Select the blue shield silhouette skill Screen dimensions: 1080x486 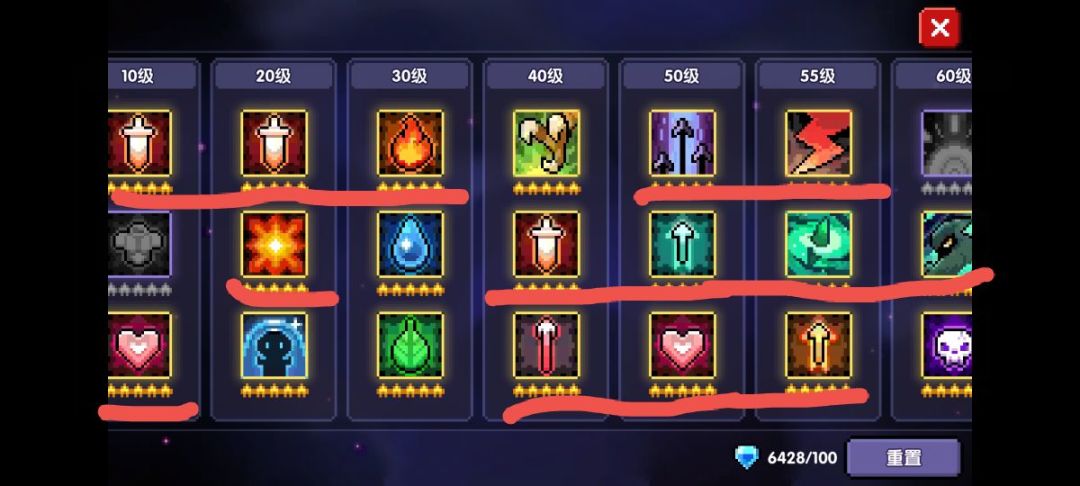click(x=274, y=346)
